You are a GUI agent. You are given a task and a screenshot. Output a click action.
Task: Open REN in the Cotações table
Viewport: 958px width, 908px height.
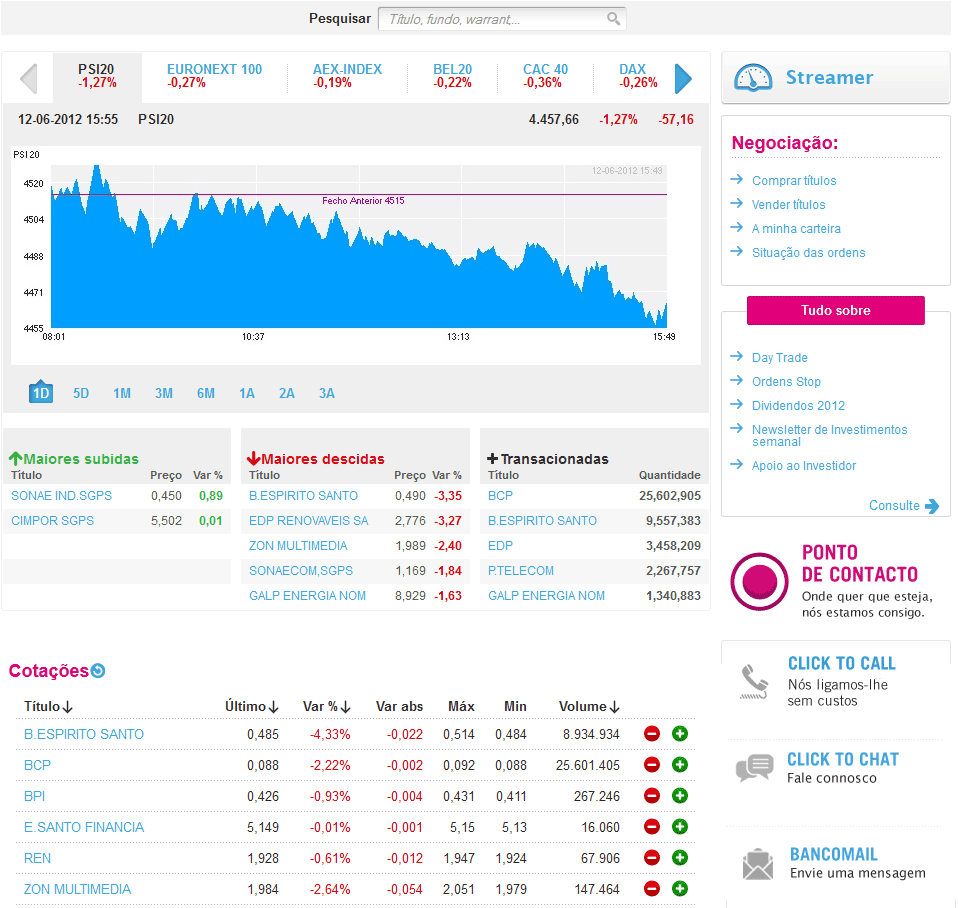37,858
